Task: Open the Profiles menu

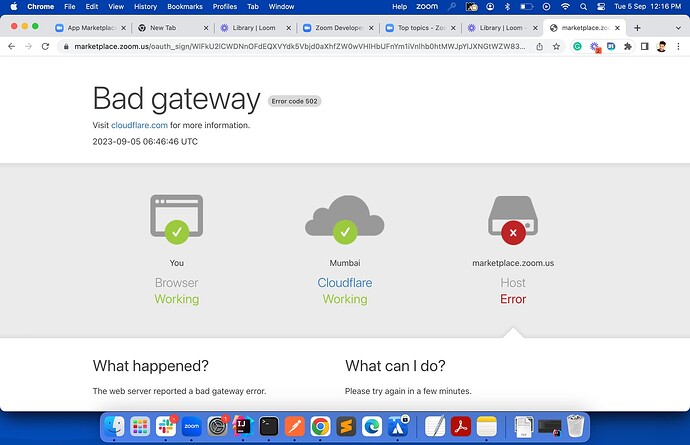Action: (225, 7)
